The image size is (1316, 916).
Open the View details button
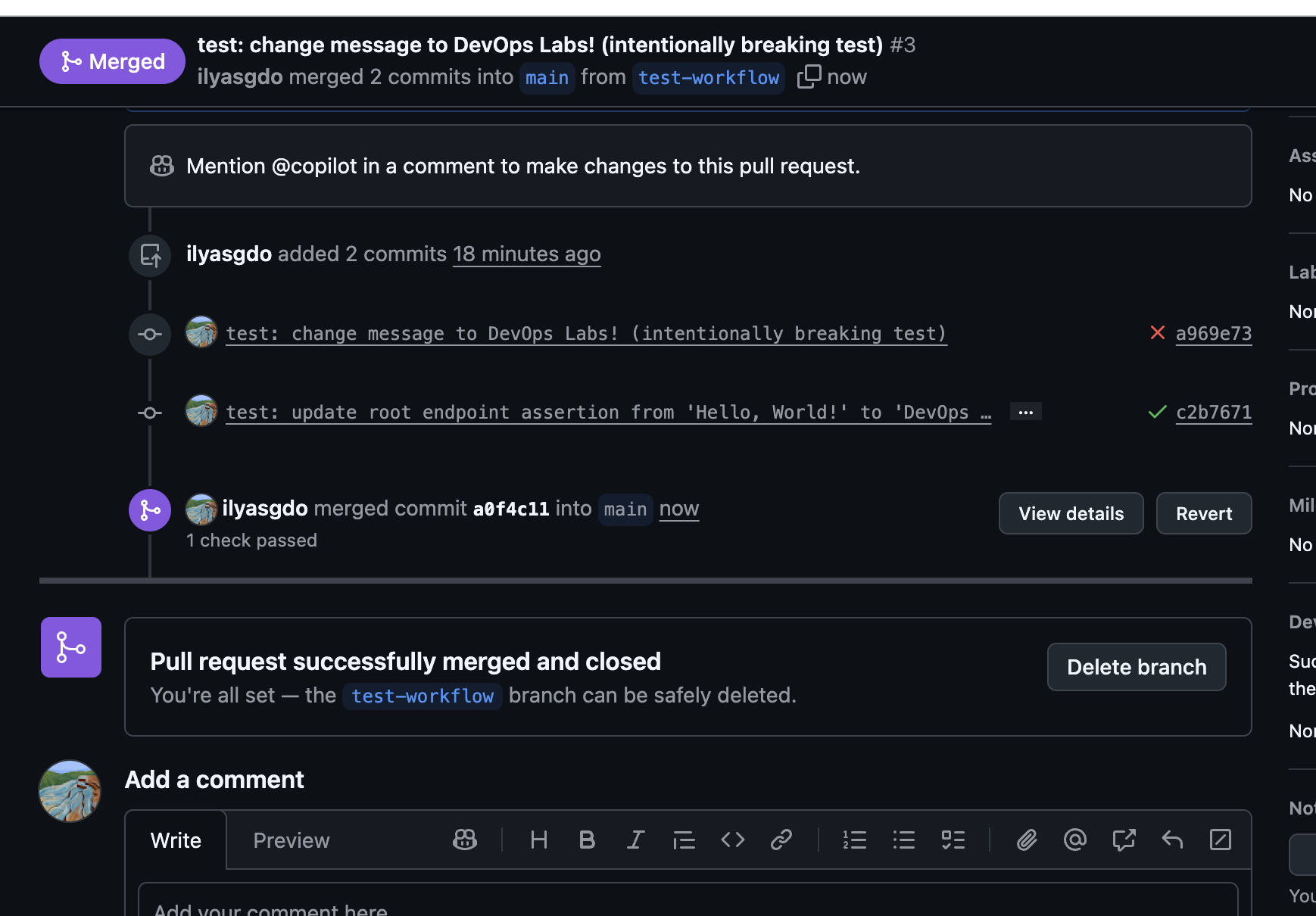(x=1071, y=513)
